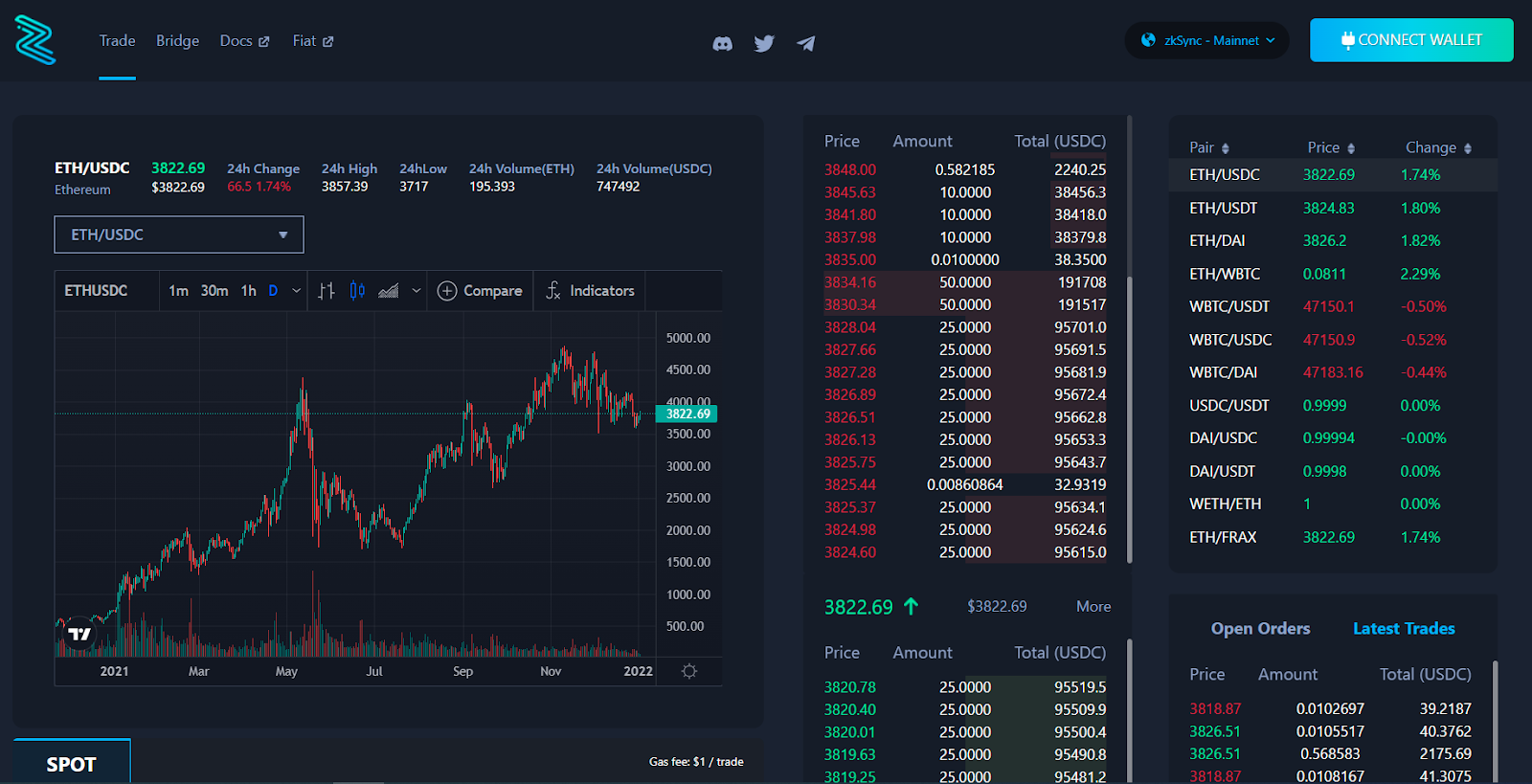Screen dimensions: 1532x784
Task: Go to the Bridge tab
Action: [x=177, y=40]
